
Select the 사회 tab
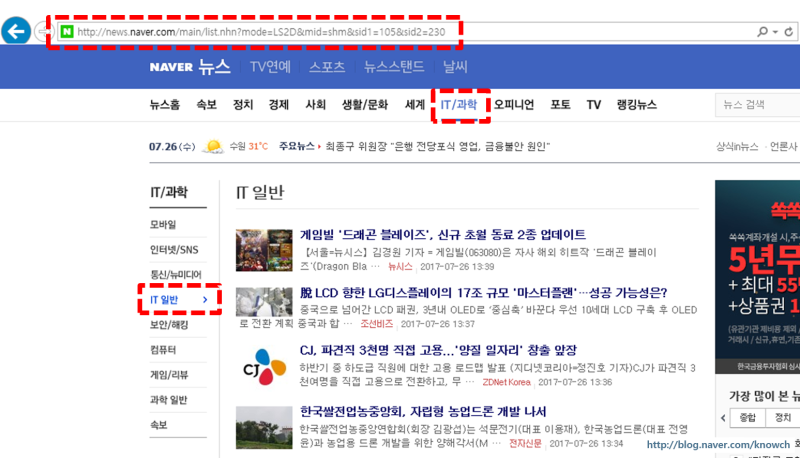click(315, 105)
